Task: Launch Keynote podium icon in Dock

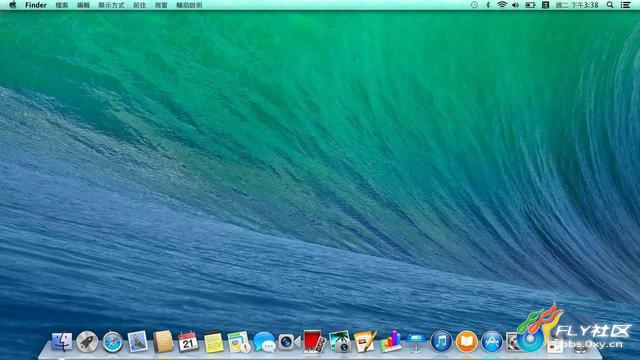Action: click(x=416, y=342)
